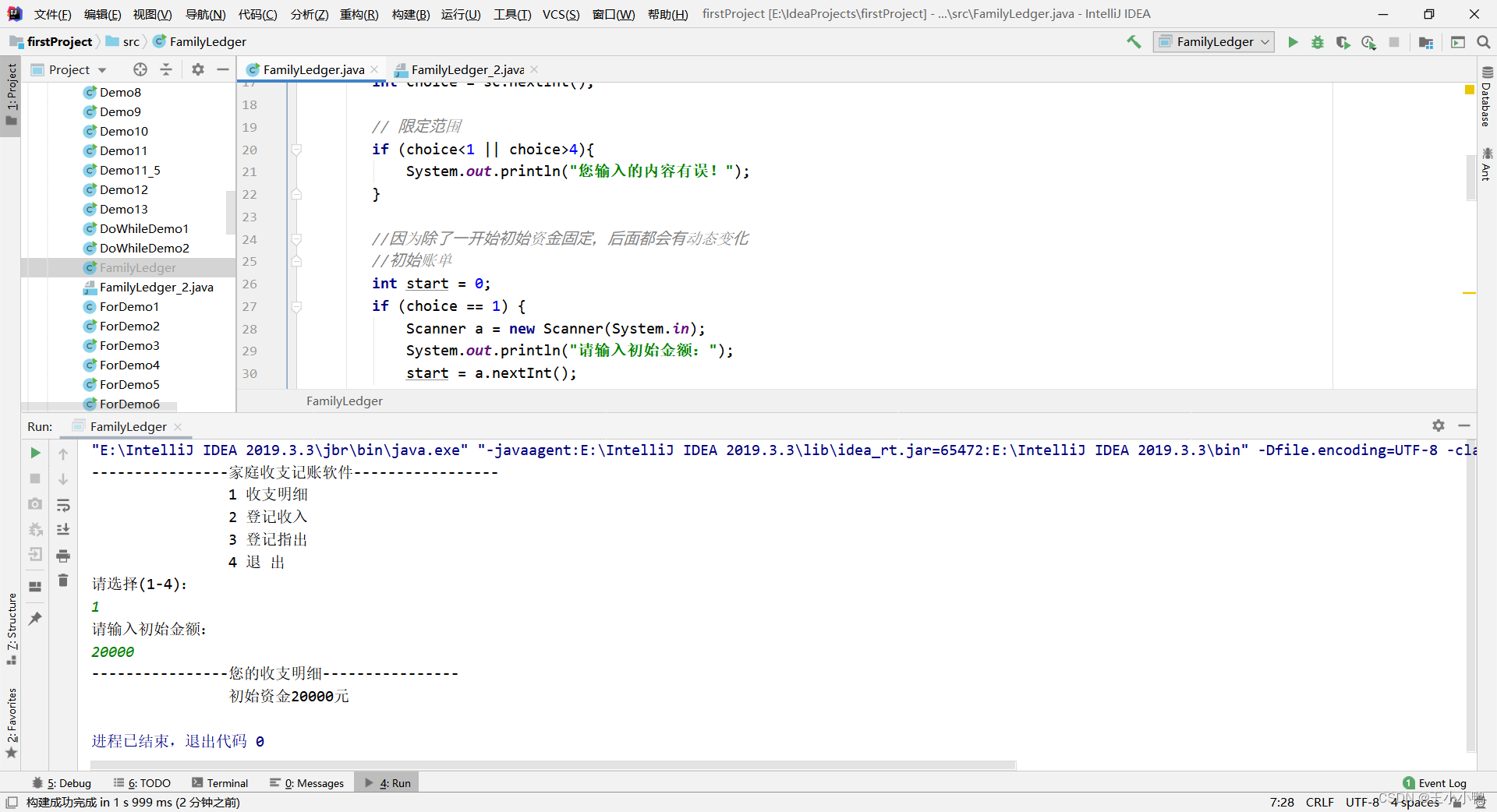Click UTF-8 encoding in status bar
Viewport: 1497px width, 812px height.
(x=1362, y=802)
